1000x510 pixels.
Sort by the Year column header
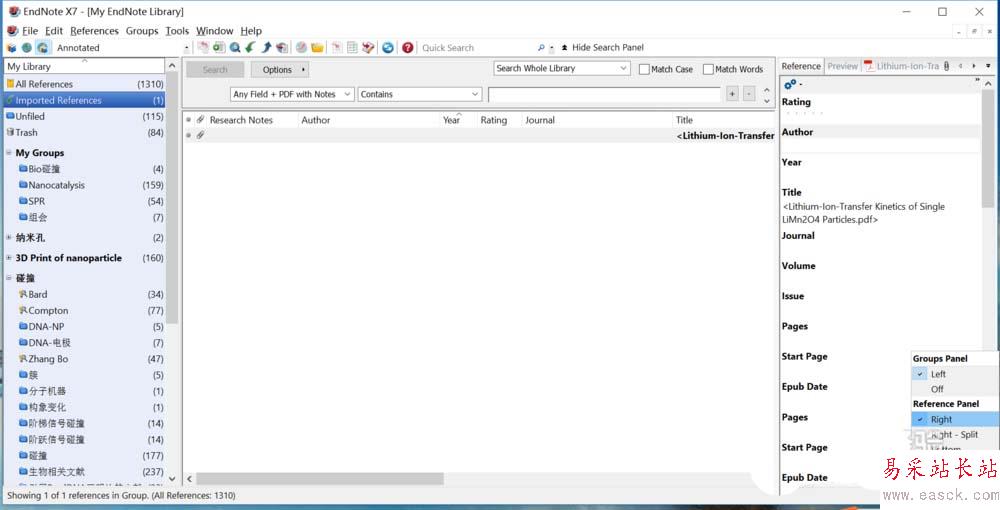[452, 120]
